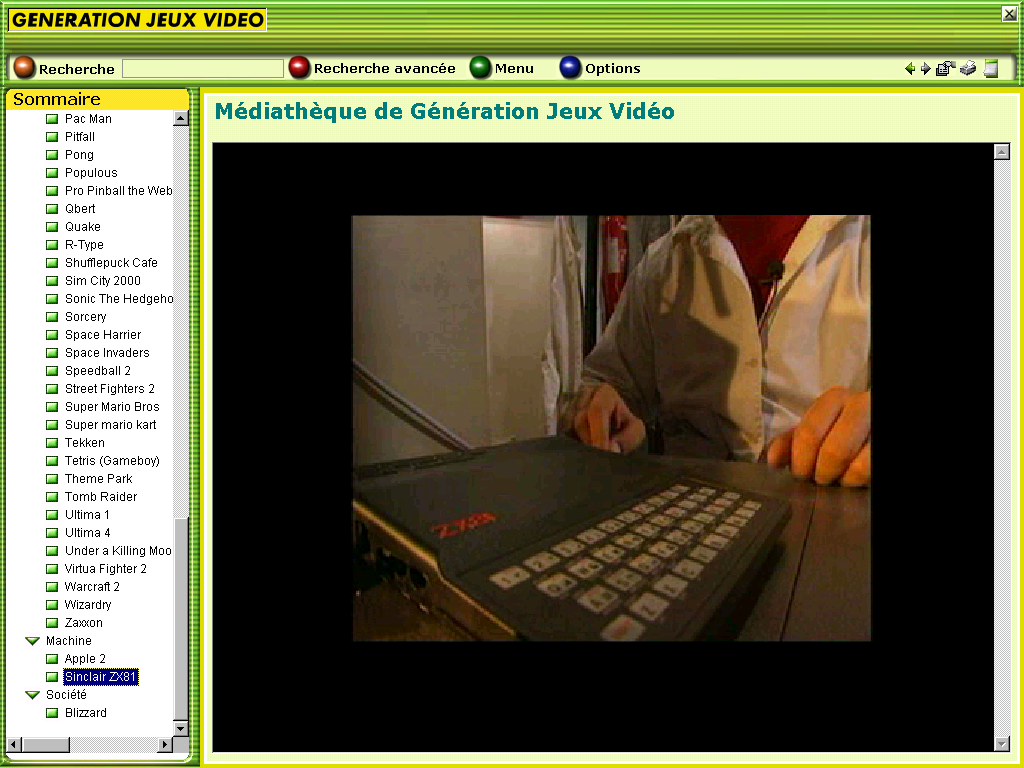Viewport: 1024px width, 768px height.
Task: Click inside the Recherche search field
Action: (x=203, y=69)
